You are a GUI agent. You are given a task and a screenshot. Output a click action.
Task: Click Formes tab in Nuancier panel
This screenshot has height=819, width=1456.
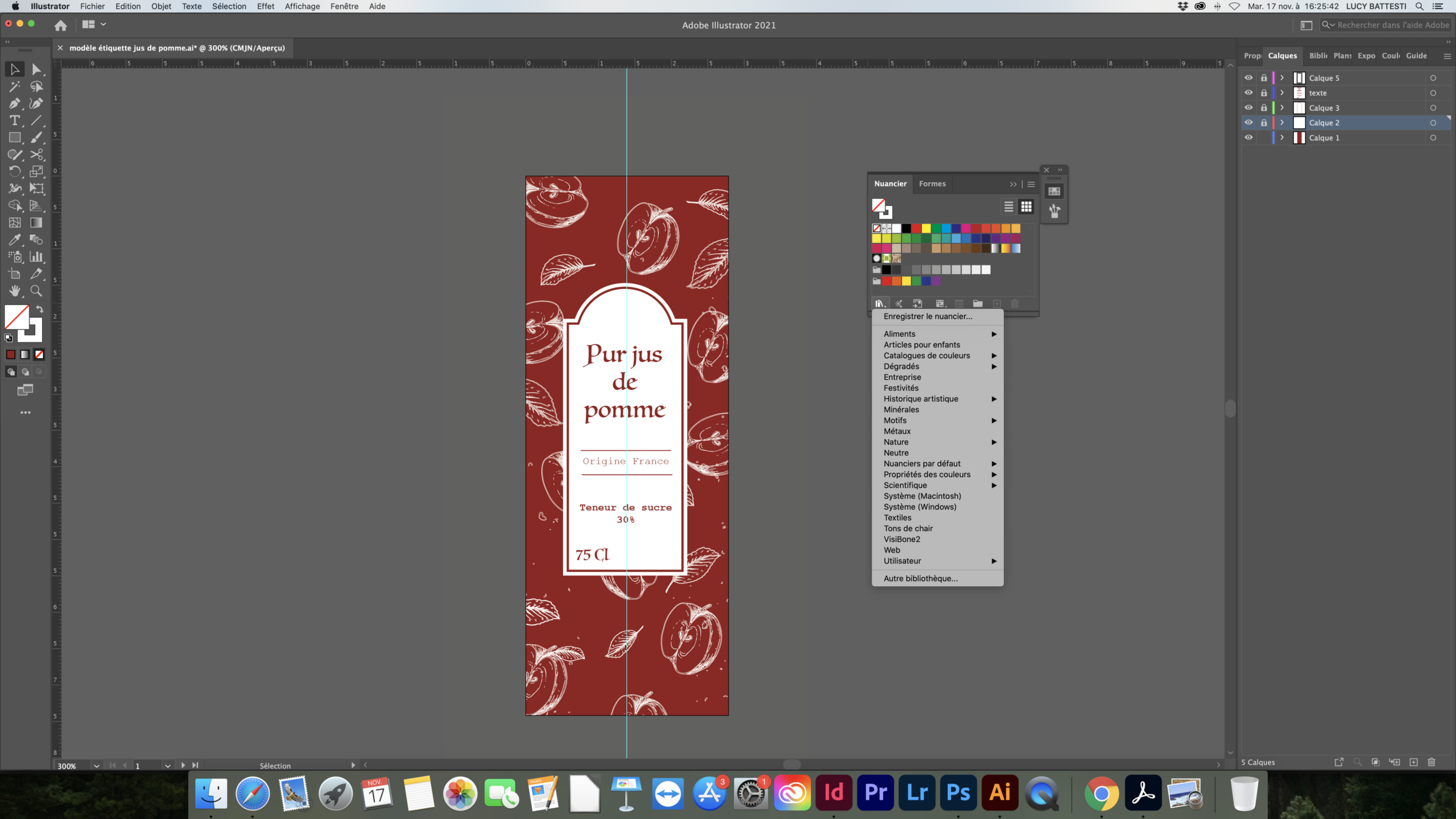(x=932, y=183)
